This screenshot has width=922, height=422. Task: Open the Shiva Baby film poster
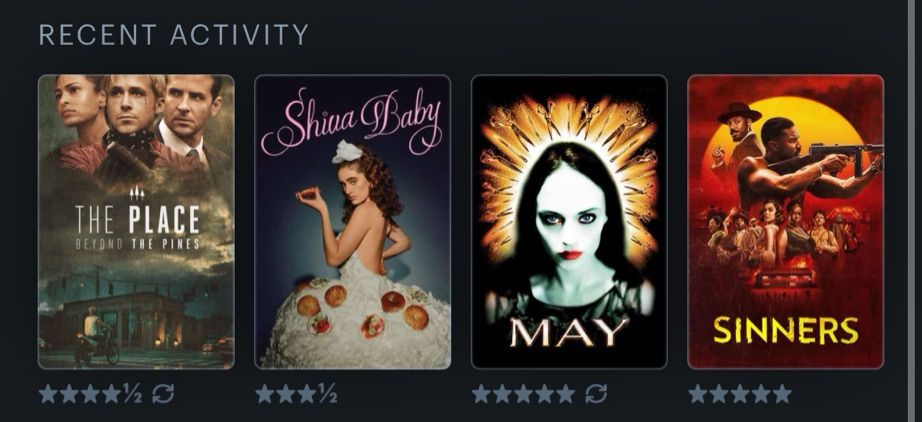(x=352, y=222)
